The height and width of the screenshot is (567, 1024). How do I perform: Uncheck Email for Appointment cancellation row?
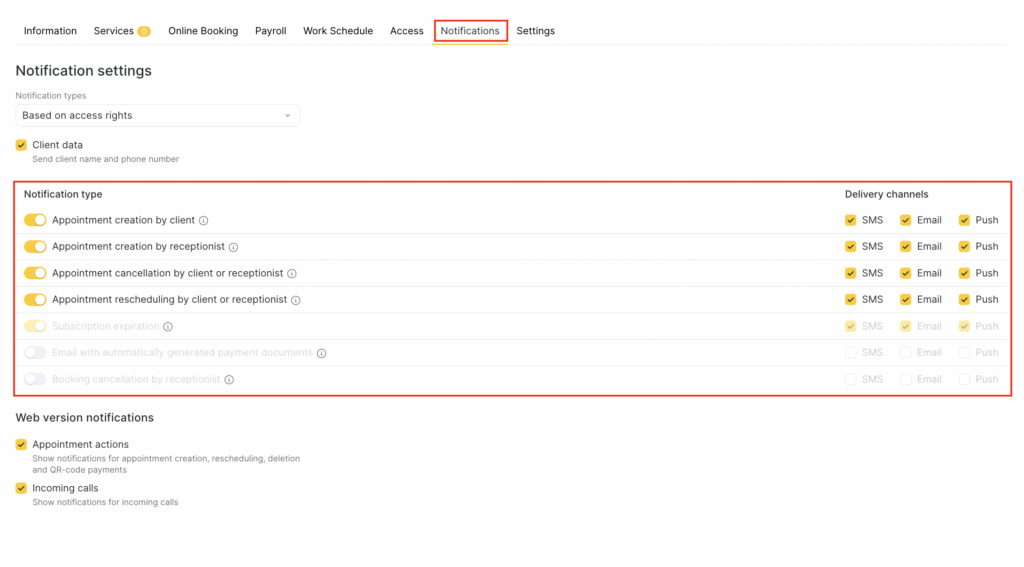tap(906, 273)
